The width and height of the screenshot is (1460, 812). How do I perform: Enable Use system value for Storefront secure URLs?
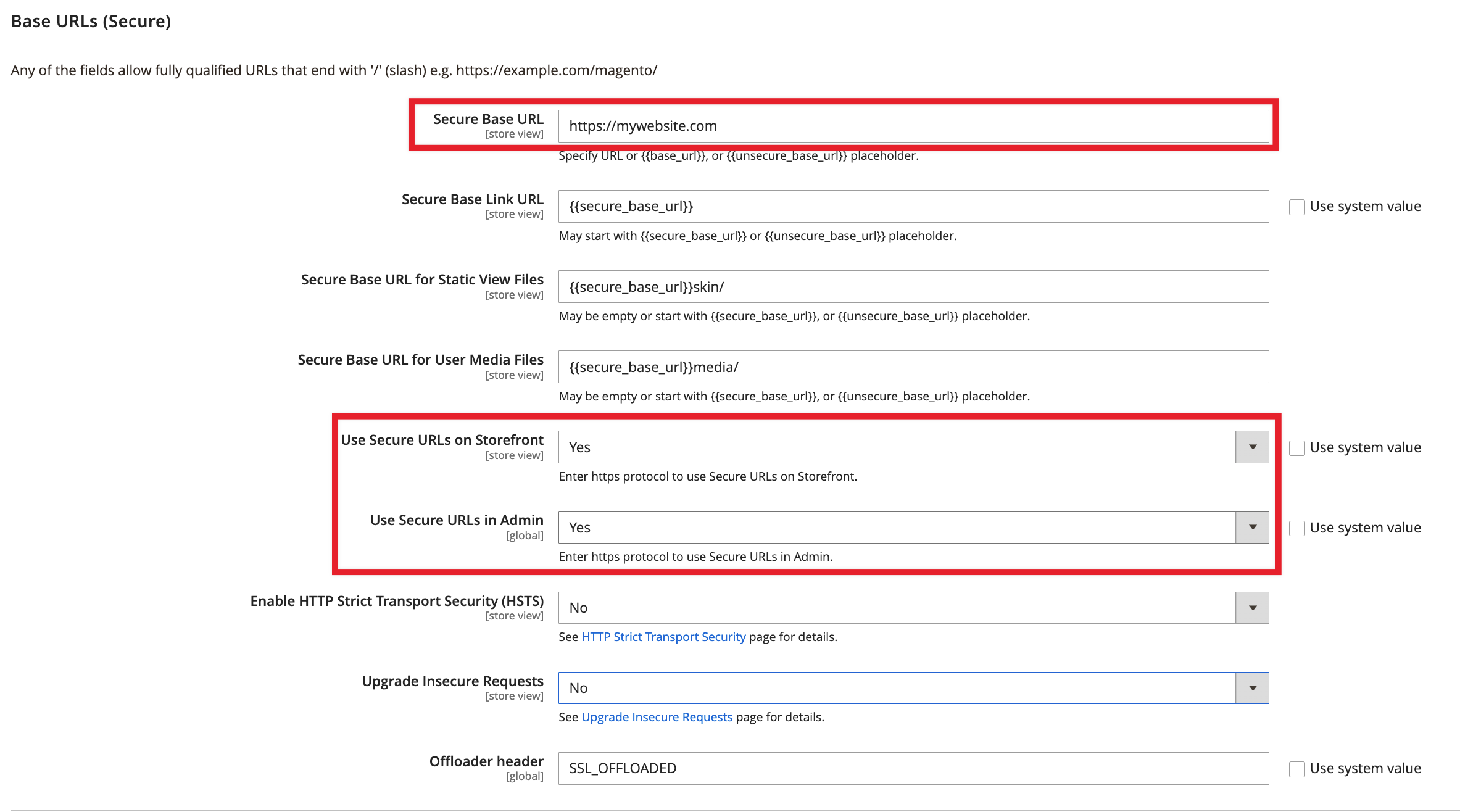(x=1296, y=447)
